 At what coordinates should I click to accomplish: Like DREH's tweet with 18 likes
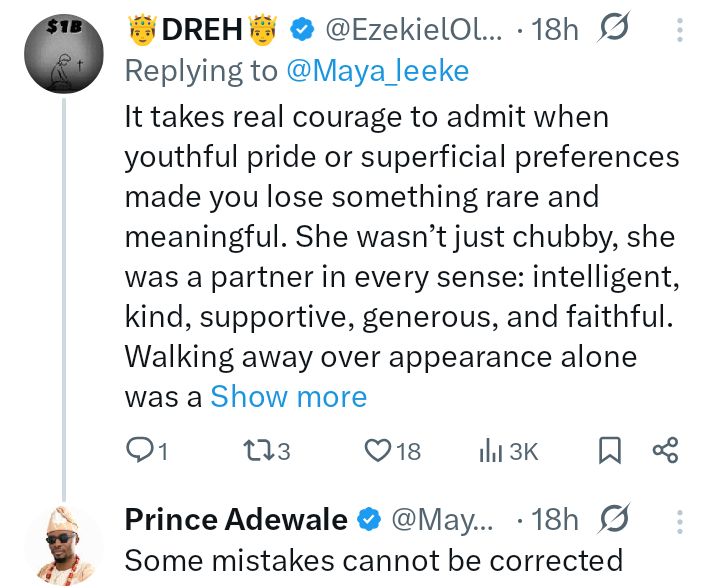point(378,451)
